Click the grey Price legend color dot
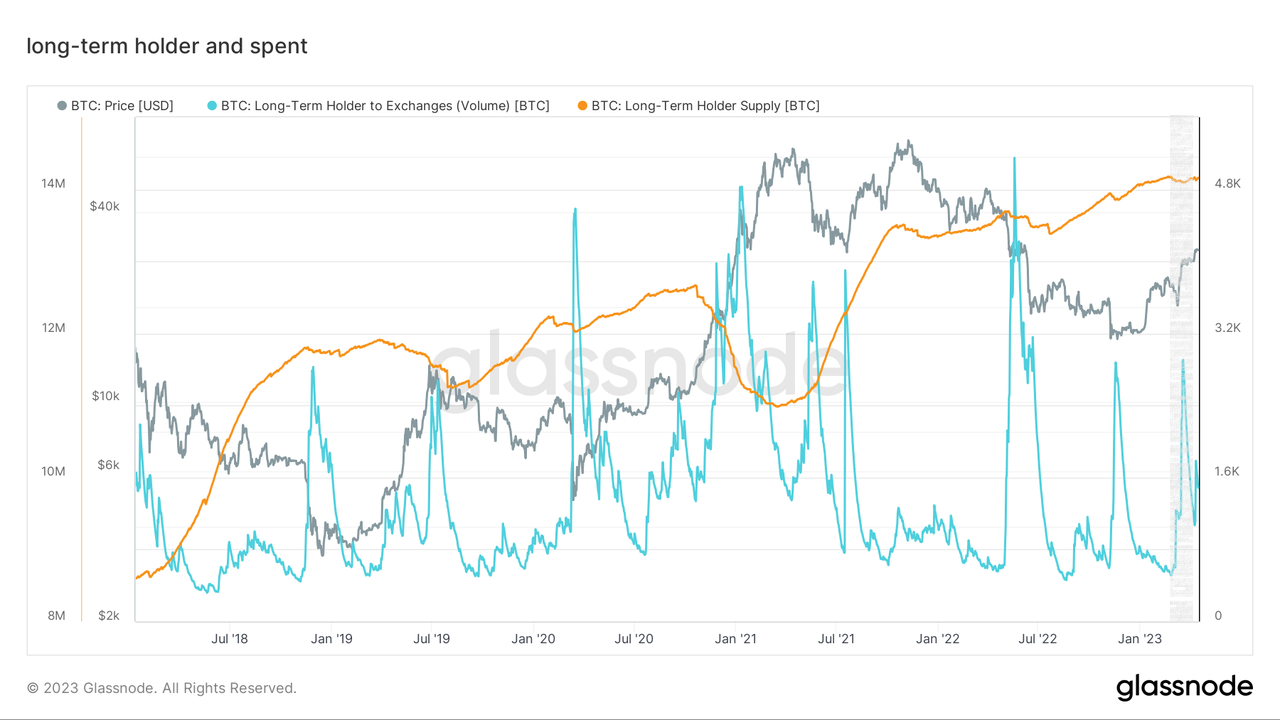 (62, 105)
